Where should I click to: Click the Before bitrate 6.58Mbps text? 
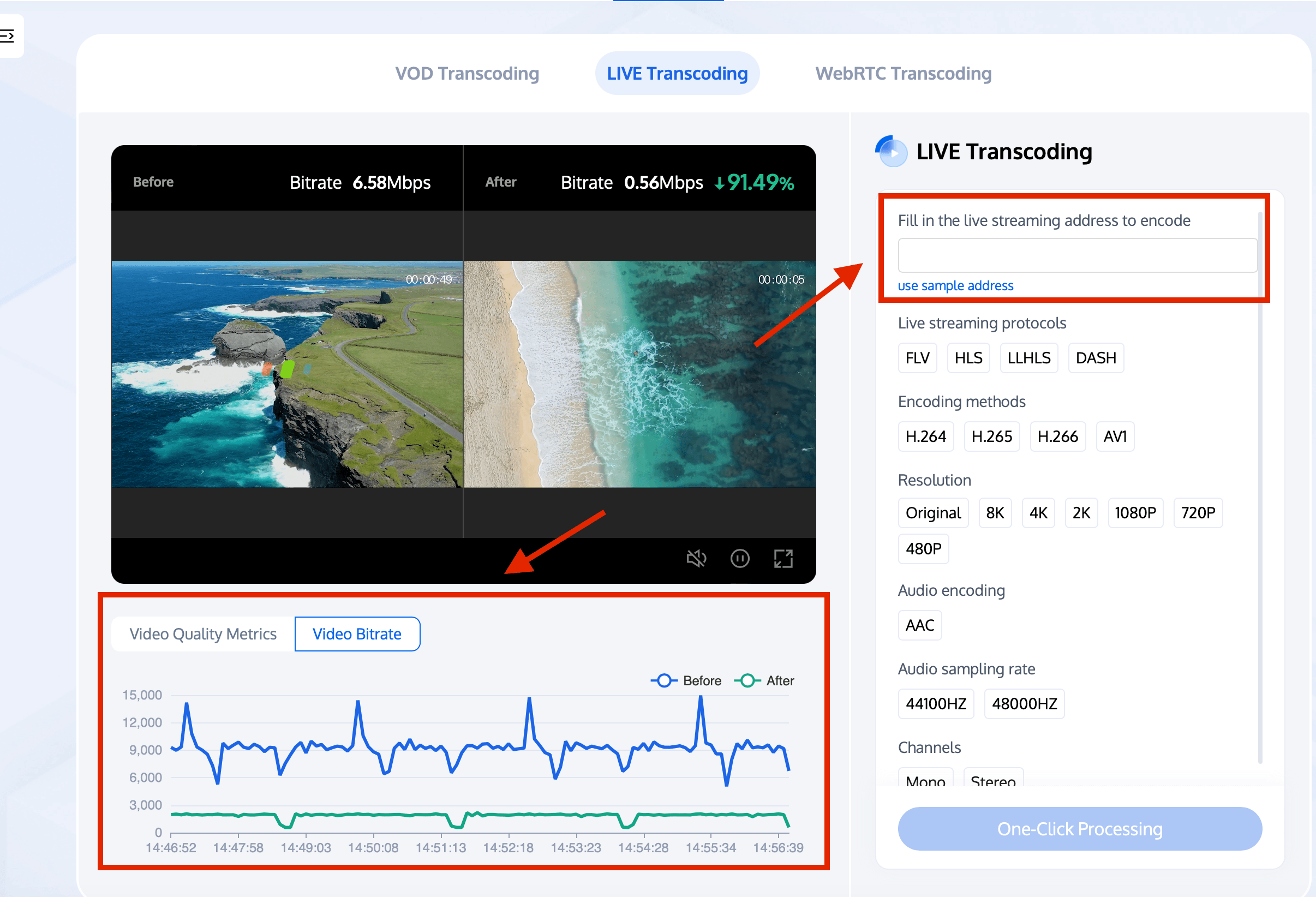(360, 182)
